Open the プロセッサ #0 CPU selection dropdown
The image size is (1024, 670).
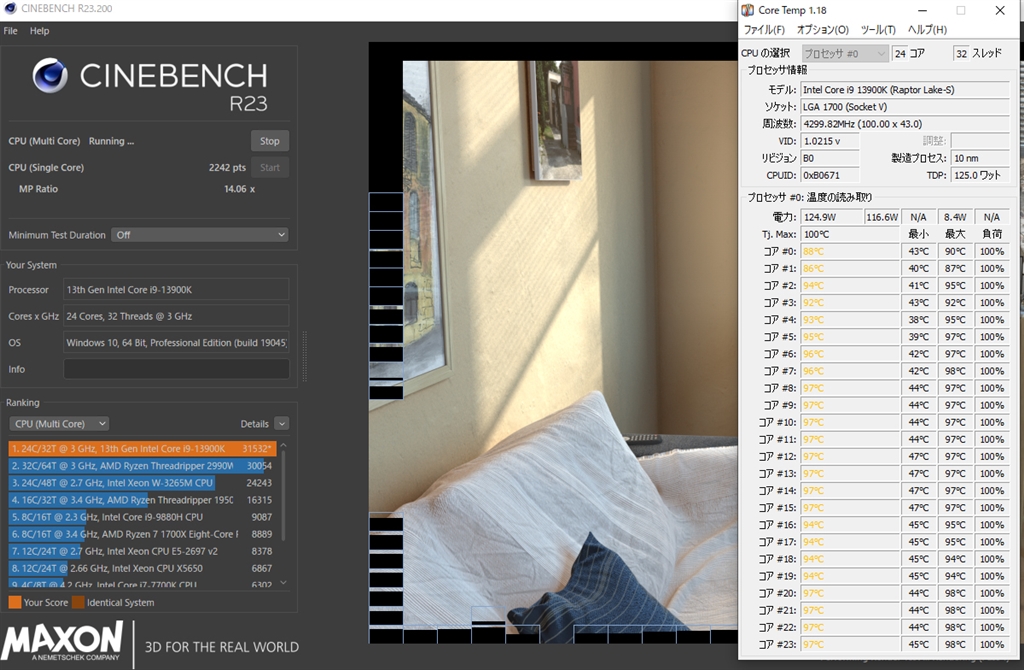pos(845,54)
